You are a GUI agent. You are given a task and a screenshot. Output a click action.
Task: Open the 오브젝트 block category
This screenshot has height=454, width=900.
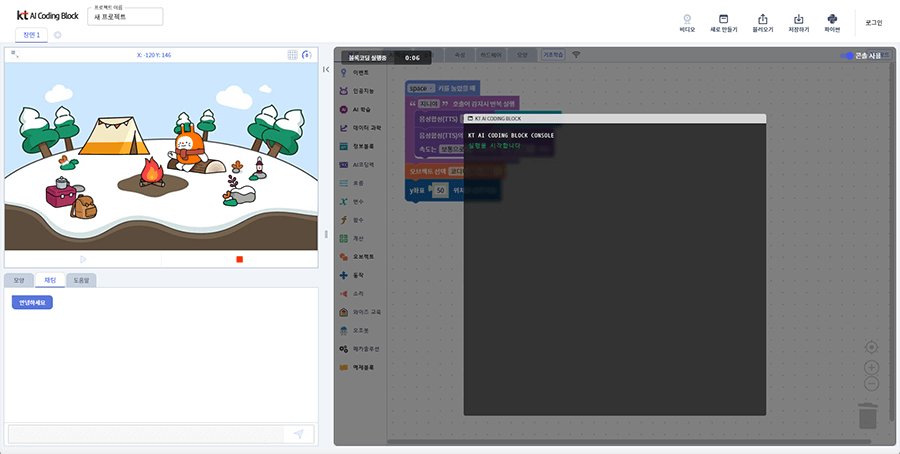(x=356, y=257)
